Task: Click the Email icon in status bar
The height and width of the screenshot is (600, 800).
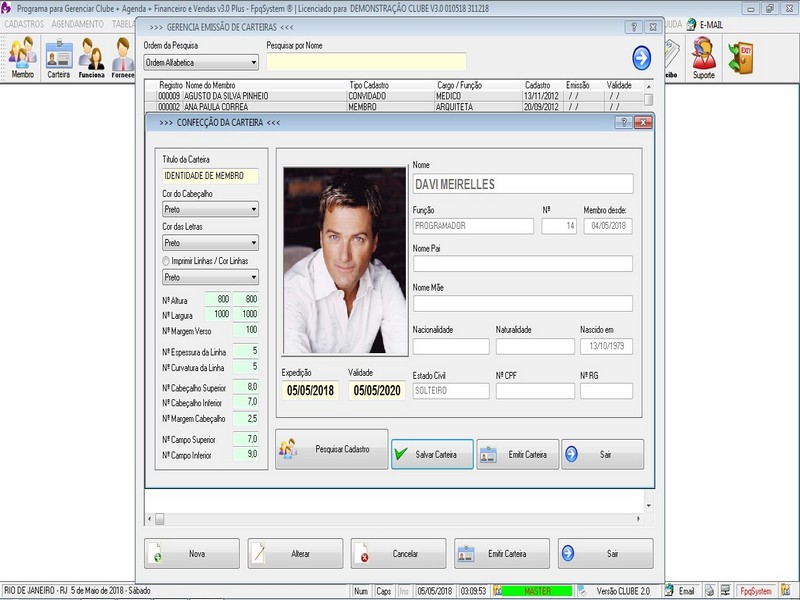Action: (x=669, y=590)
